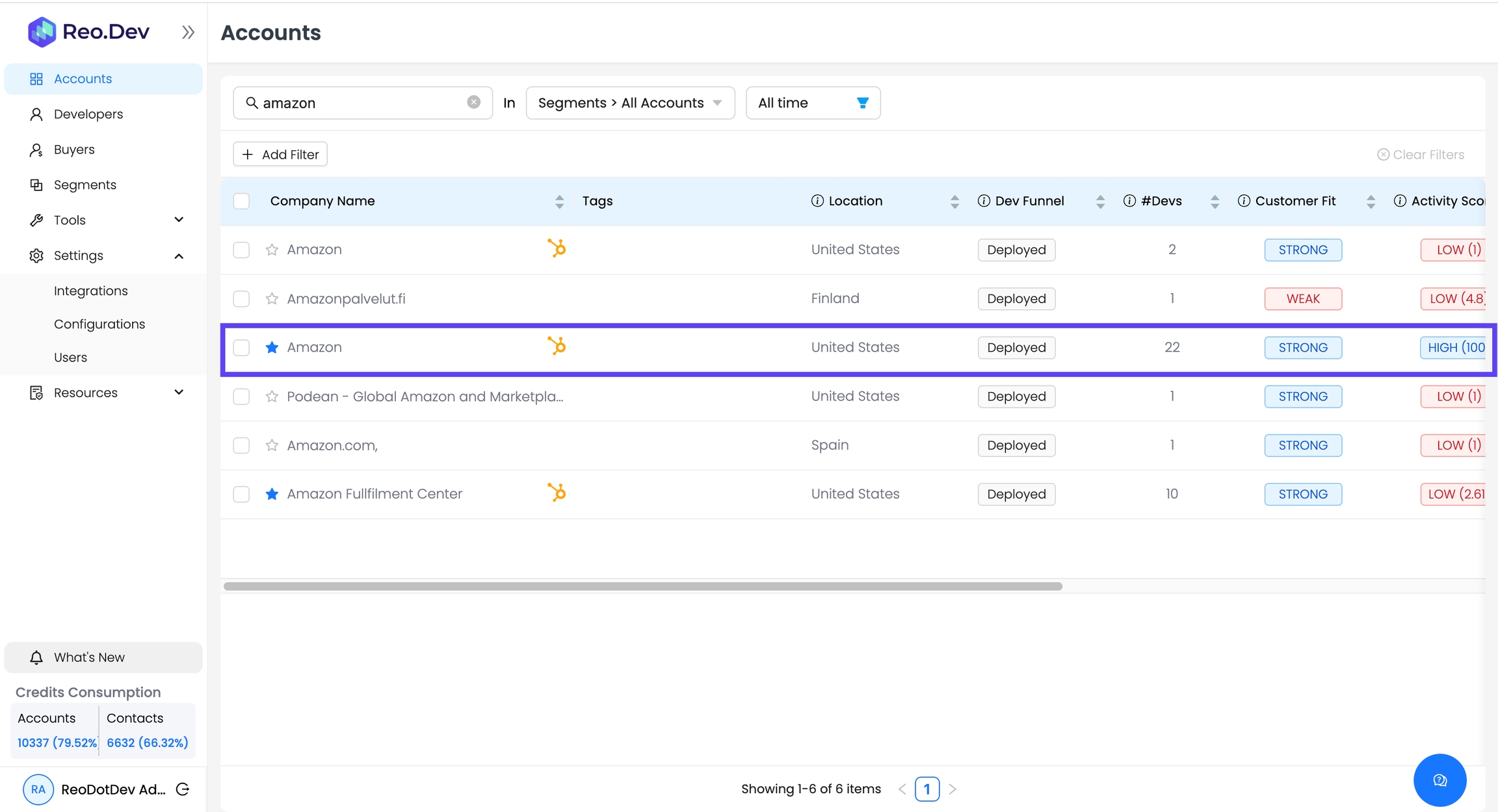Click Location column info icon
Viewport: 1498px width, 812px height.
[817, 201]
